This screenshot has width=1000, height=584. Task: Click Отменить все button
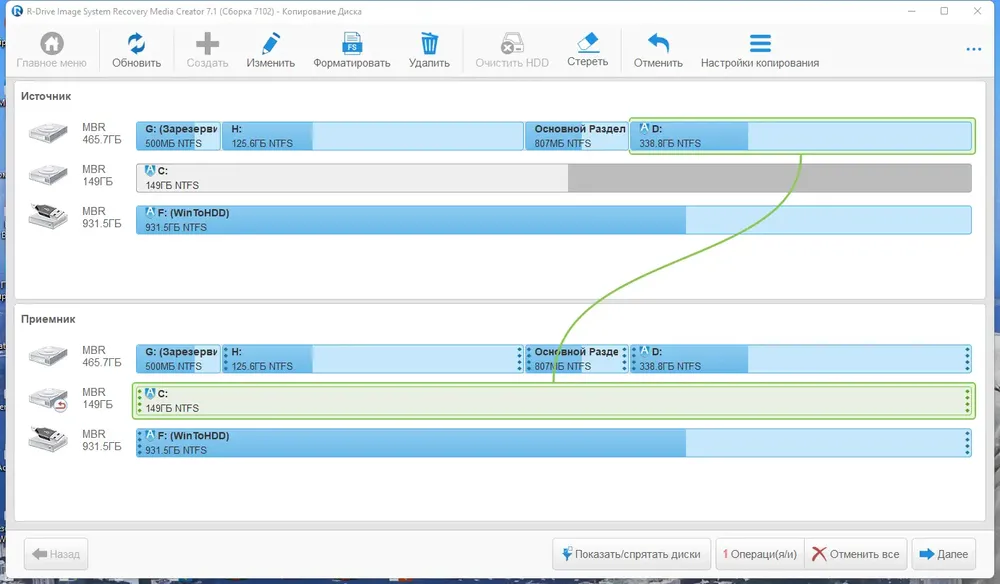coord(856,554)
